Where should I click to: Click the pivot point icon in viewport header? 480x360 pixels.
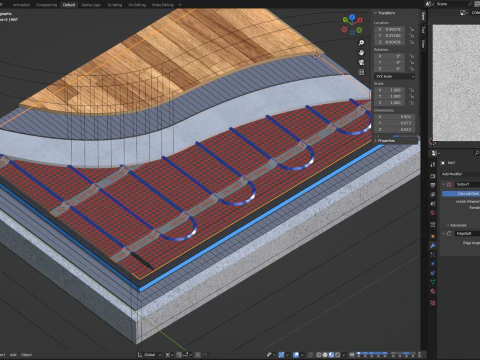(168, 355)
